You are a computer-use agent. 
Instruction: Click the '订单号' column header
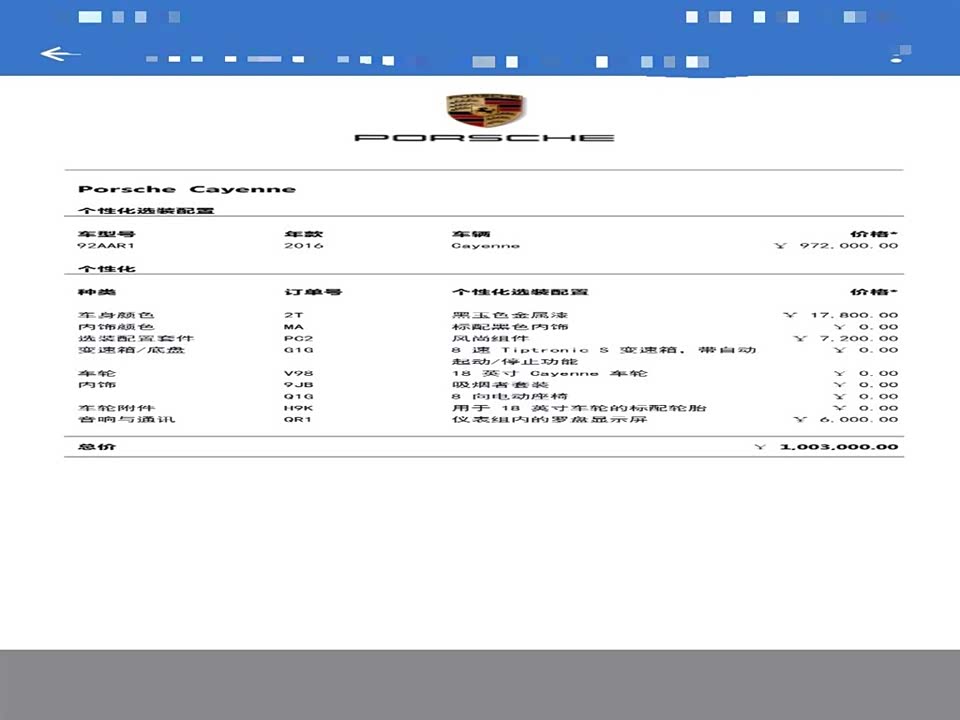[x=313, y=291]
